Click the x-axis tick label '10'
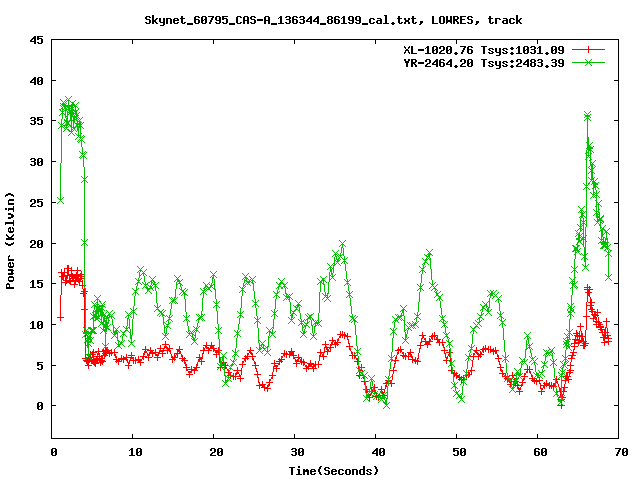 pos(135,452)
